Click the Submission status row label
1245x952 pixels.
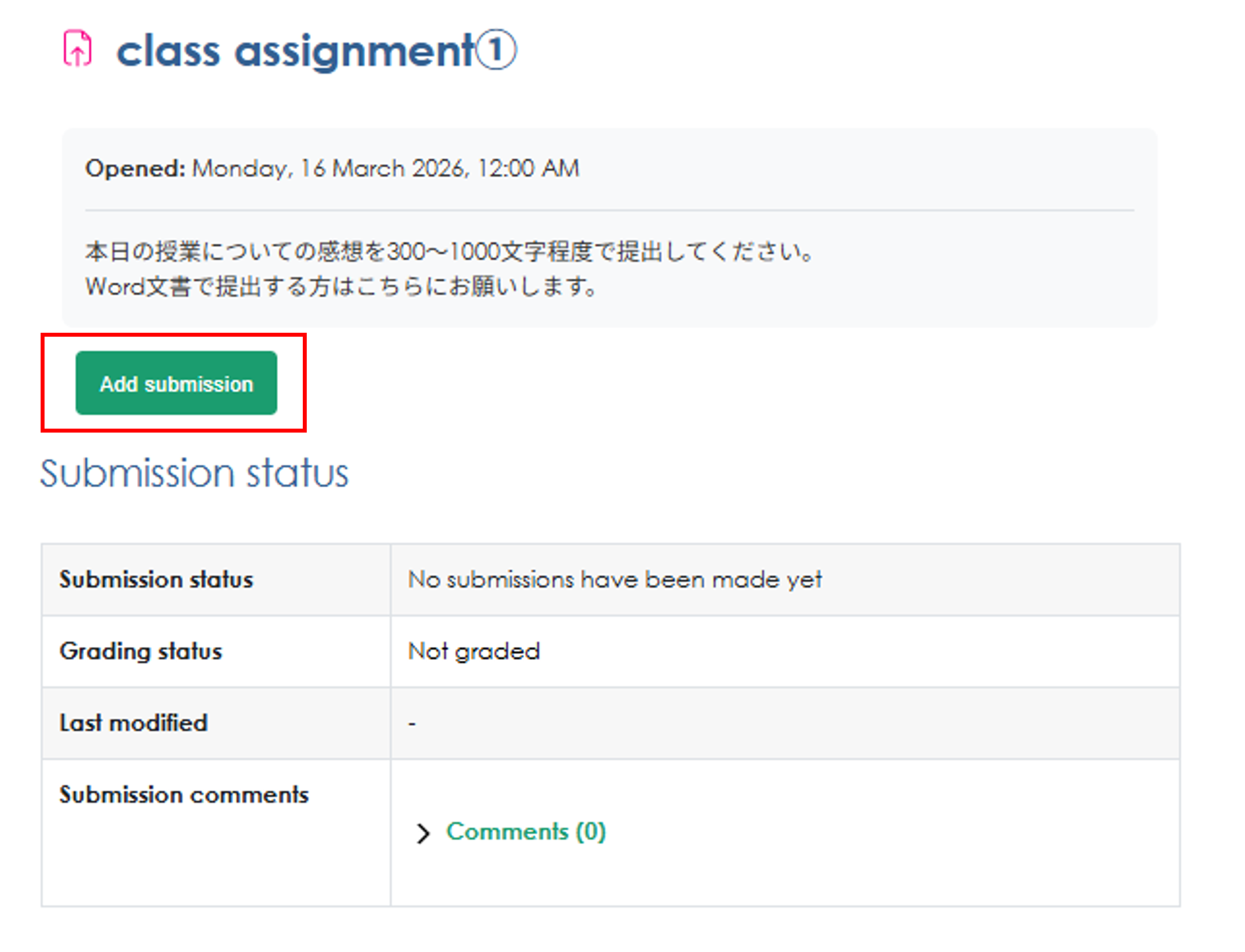point(156,580)
